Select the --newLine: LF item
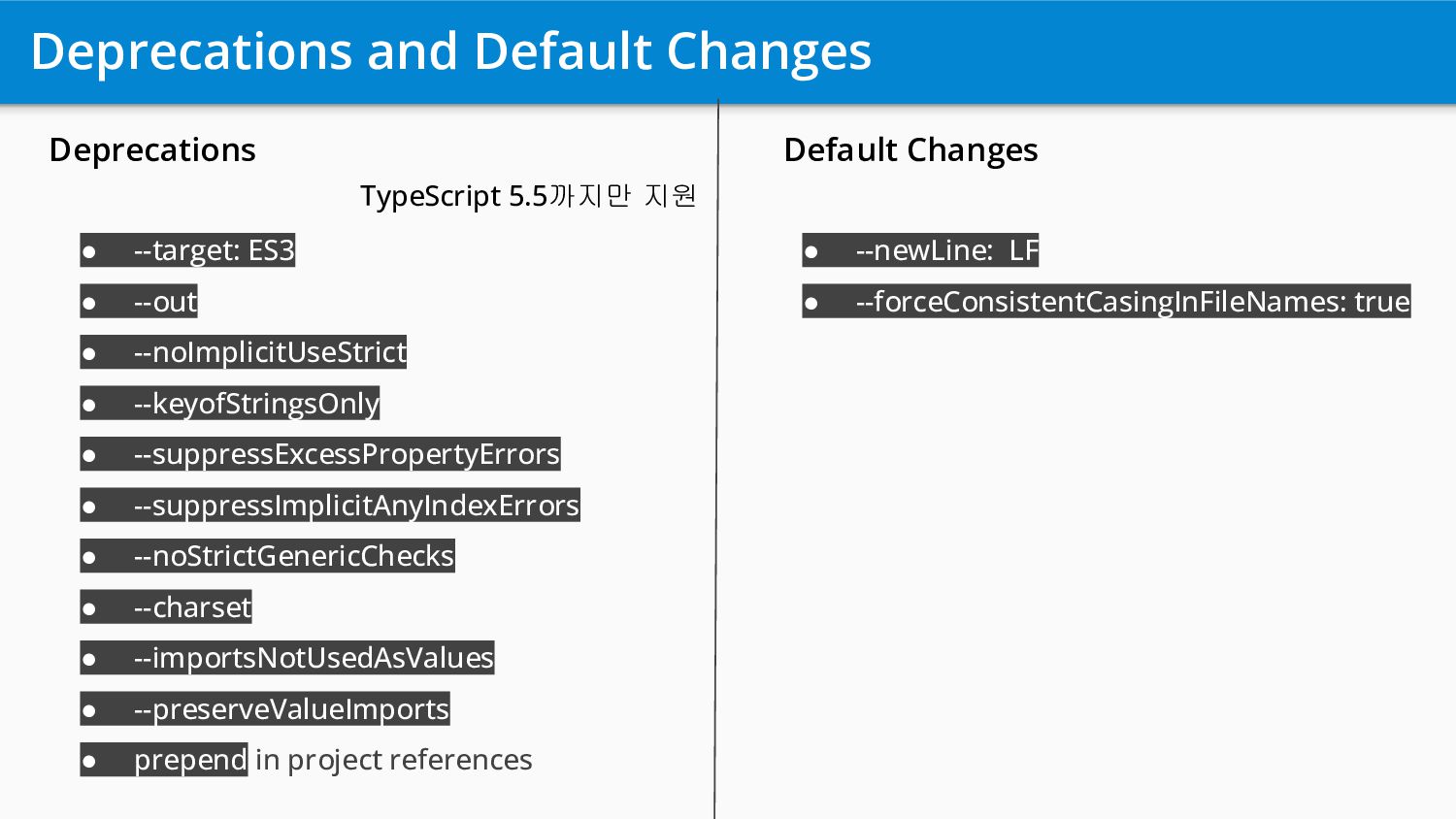Screen dimensions: 1456x819 920,250
